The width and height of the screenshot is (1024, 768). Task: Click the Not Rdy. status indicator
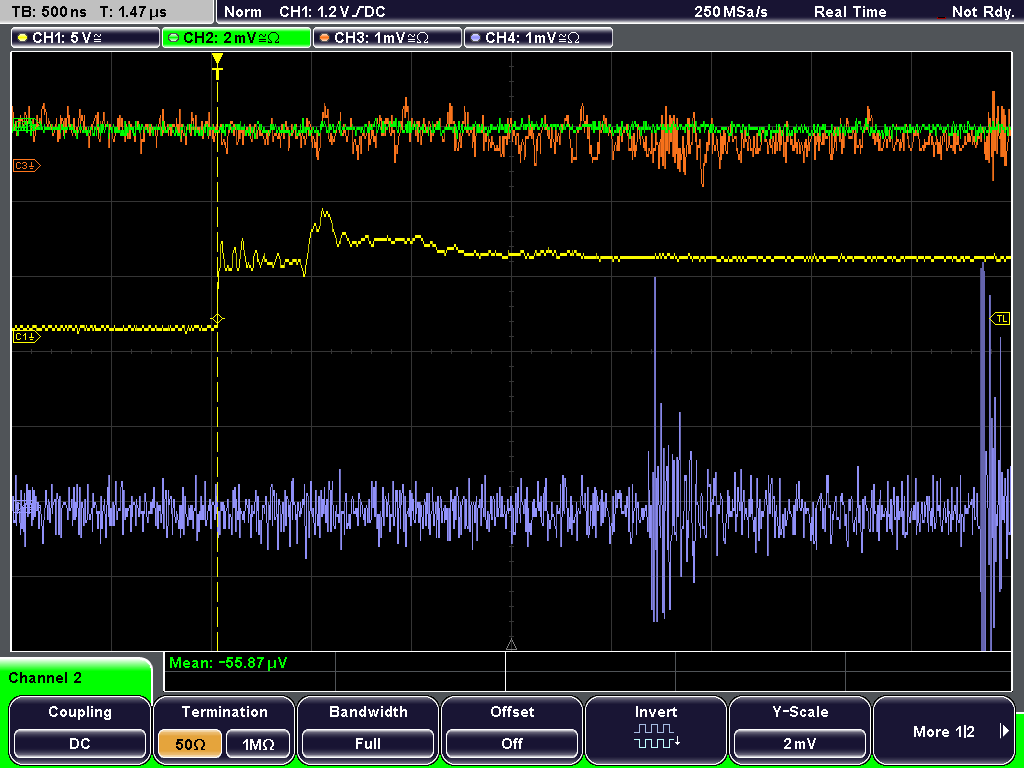(x=982, y=12)
